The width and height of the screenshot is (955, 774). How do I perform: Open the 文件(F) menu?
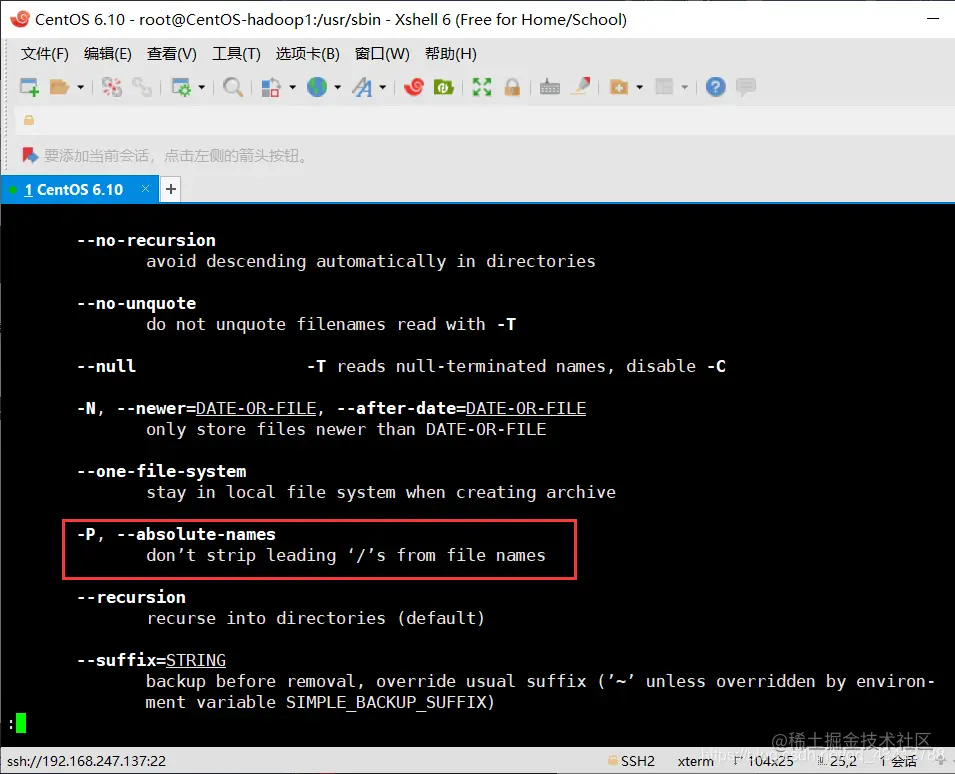[44, 54]
